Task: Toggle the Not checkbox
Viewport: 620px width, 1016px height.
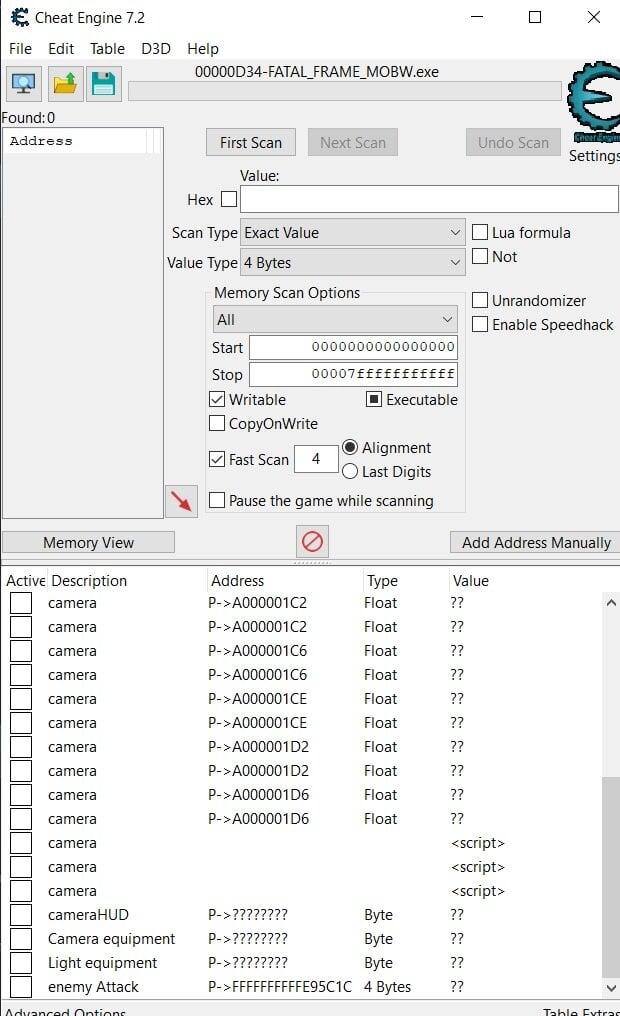Action: pos(480,256)
